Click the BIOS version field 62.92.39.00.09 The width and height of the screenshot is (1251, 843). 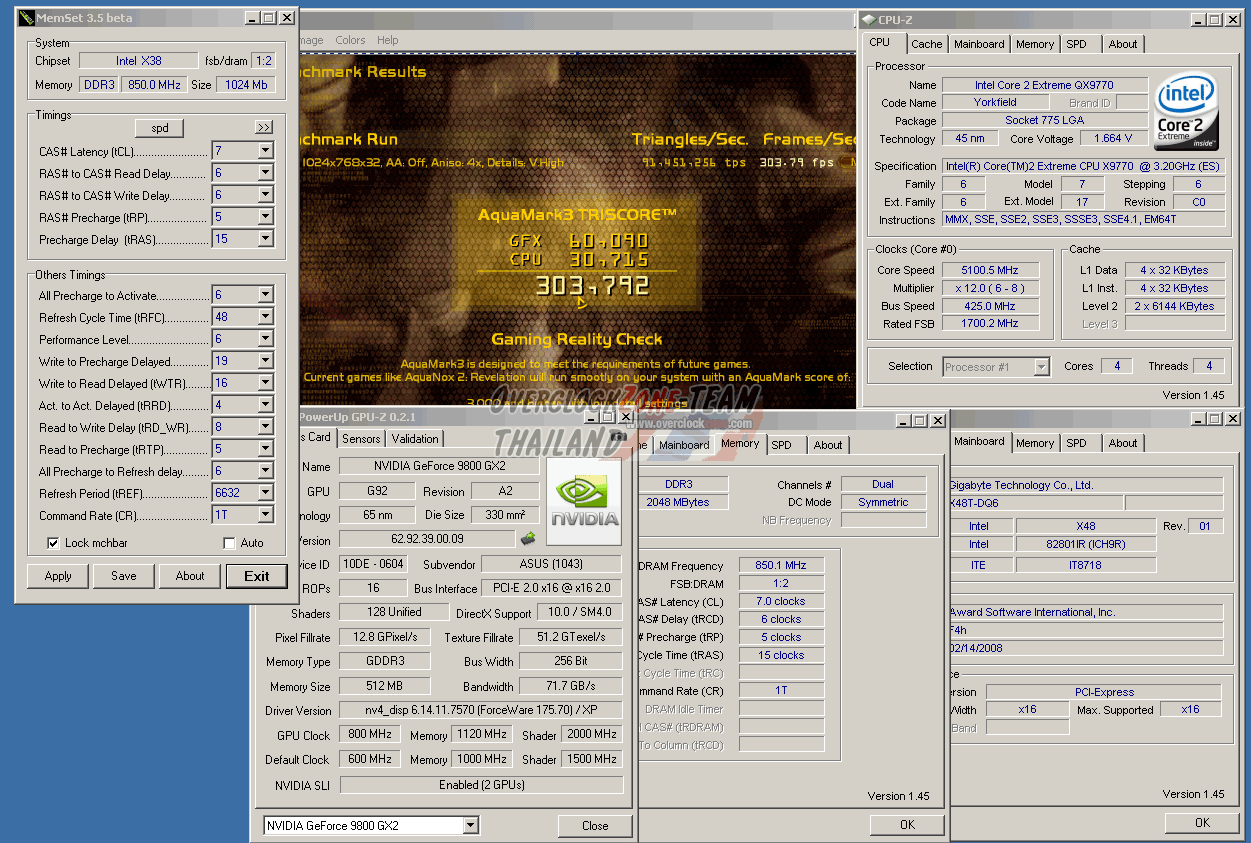(x=427, y=540)
